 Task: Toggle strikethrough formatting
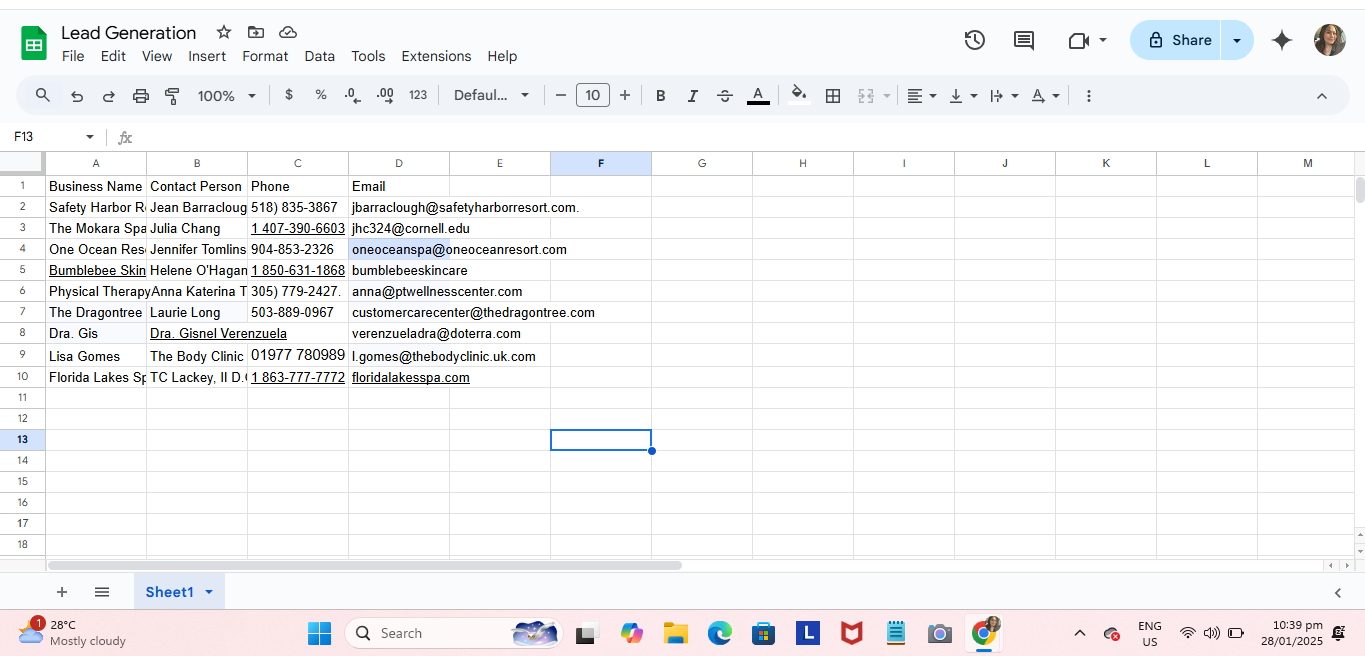725,96
